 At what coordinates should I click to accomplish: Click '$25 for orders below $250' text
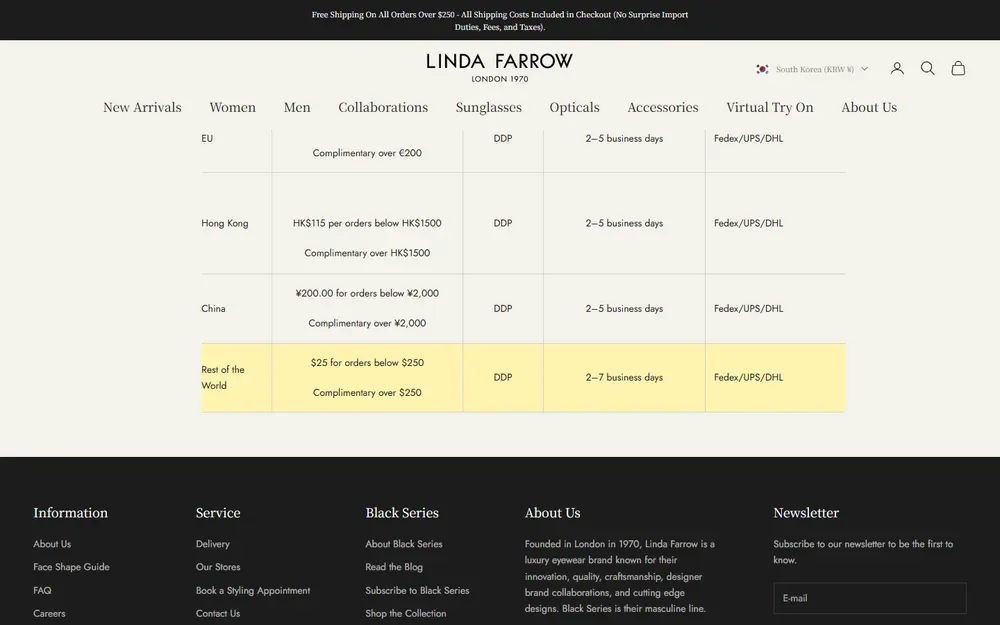[367, 363]
